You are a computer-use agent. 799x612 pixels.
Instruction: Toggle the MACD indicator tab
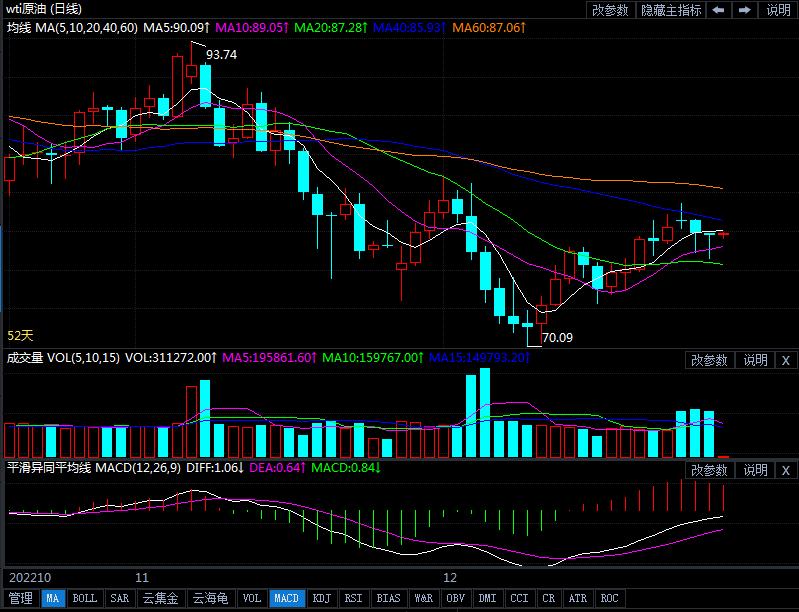(x=287, y=599)
